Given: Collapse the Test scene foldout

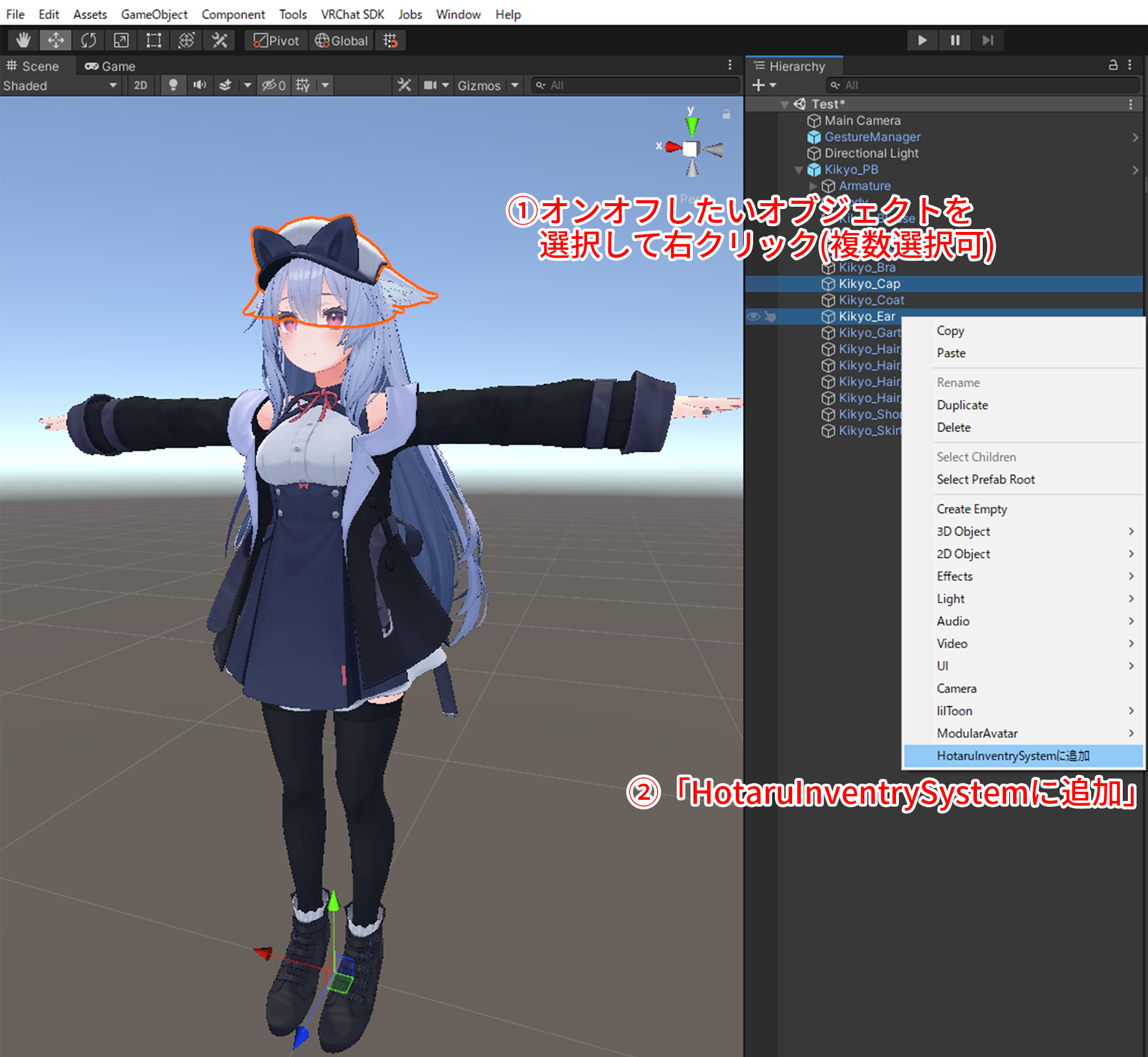Looking at the screenshot, I should click(784, 104).
